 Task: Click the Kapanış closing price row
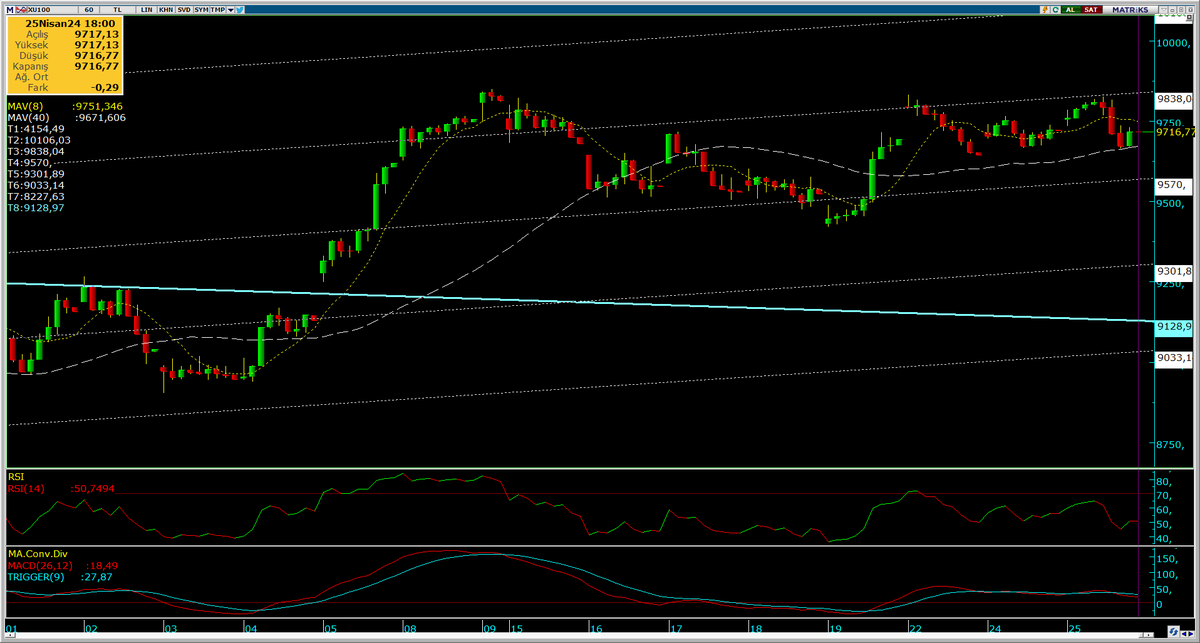[x=66, y=65]
